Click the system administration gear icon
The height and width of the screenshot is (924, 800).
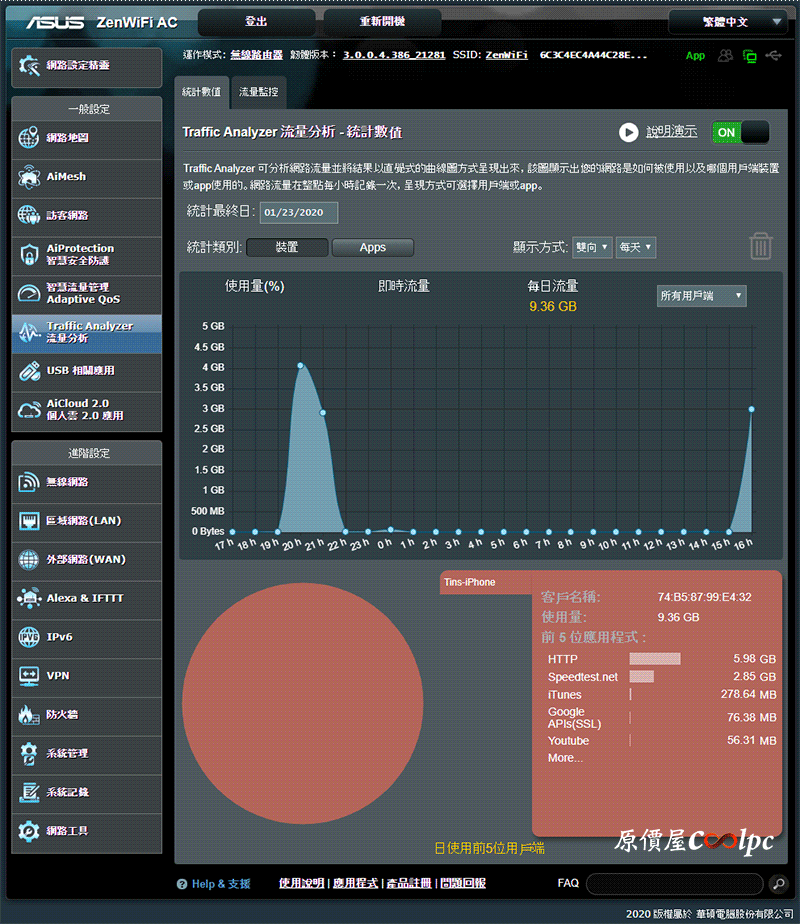click(x=29, y=754)
